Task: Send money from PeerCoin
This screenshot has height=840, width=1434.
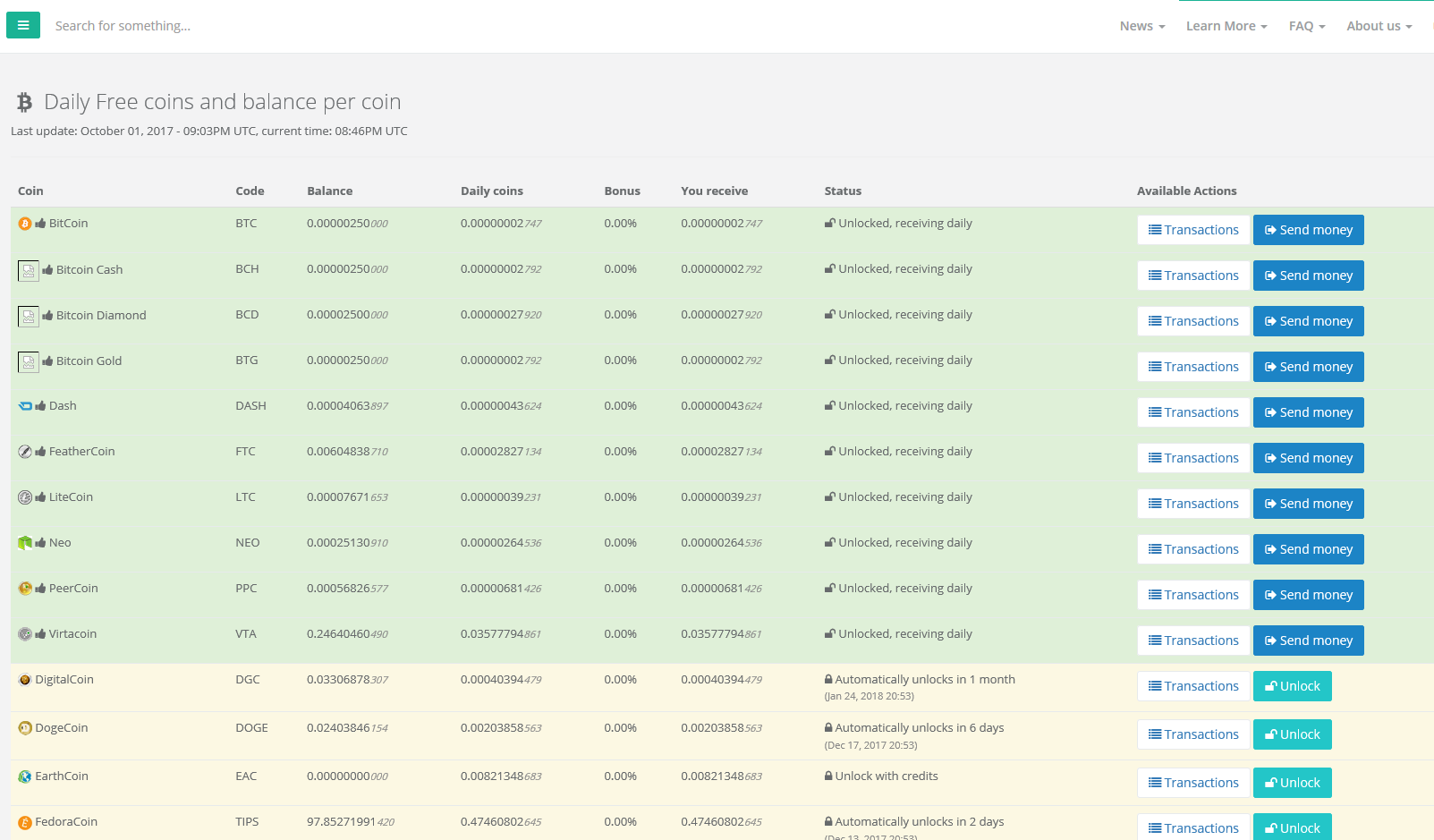Action: 1308,595
